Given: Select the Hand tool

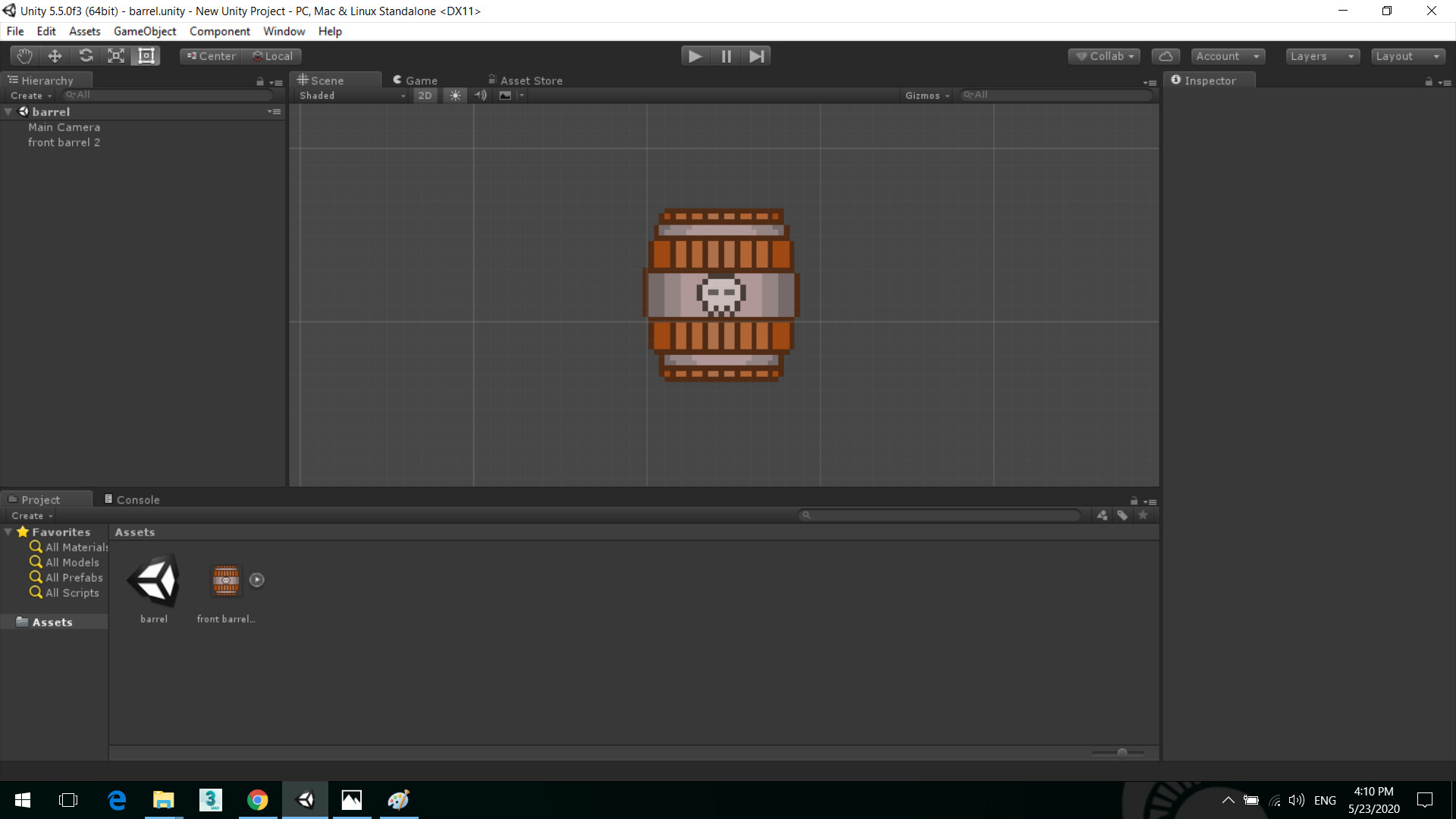Looking at the screenshot, I should (x=24, y=56).
